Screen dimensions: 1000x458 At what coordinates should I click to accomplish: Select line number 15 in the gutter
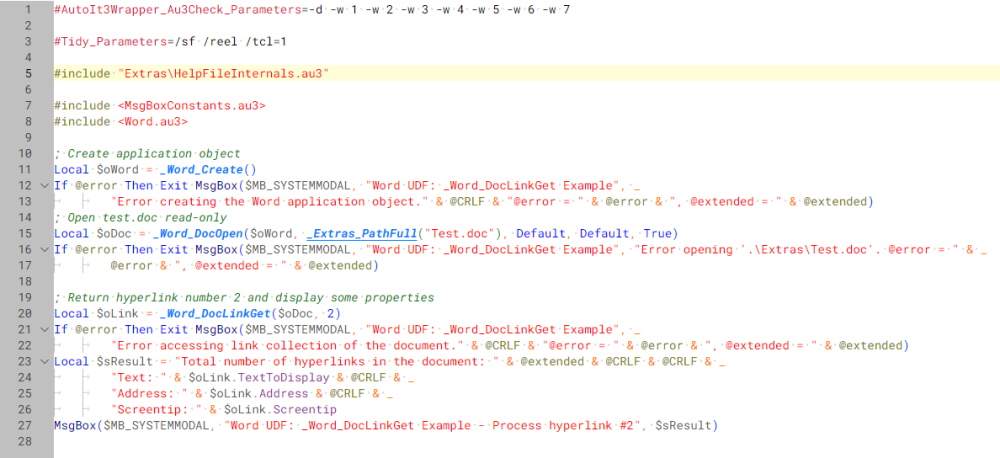pos(25,233)
